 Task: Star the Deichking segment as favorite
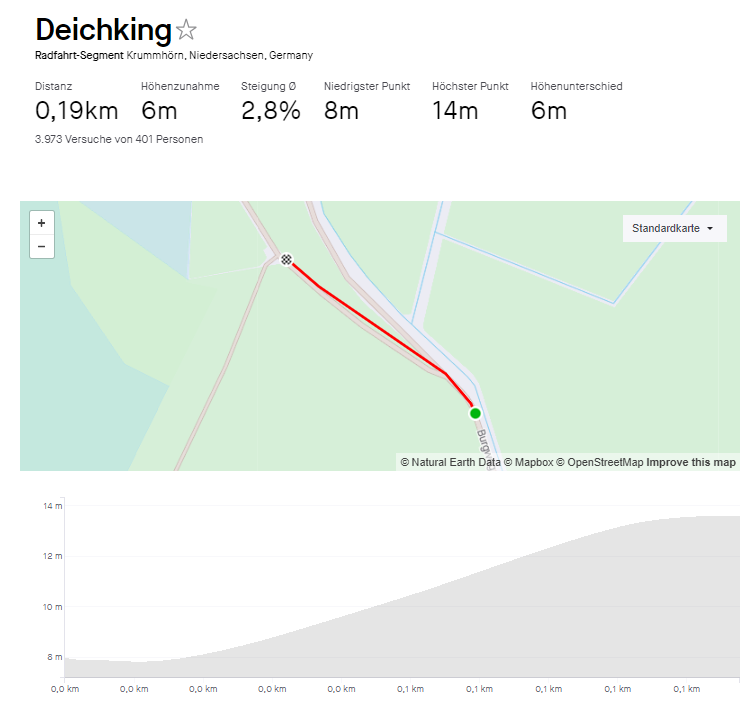(x=186, y=31)
